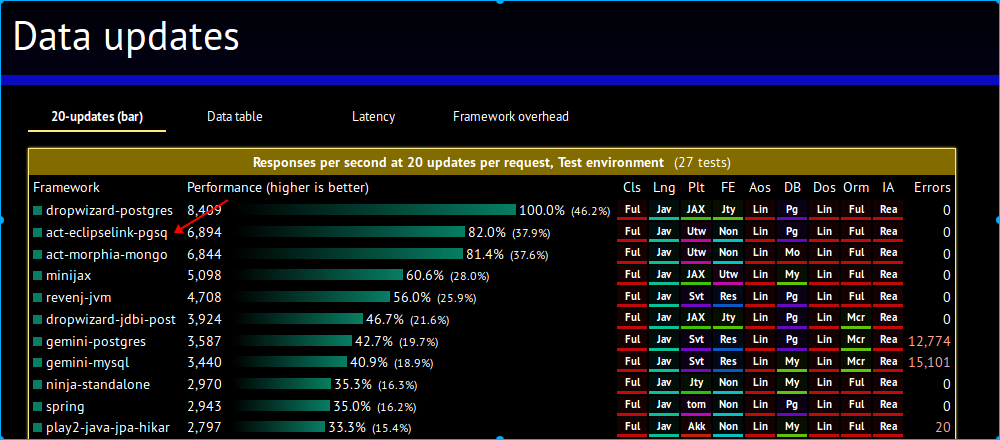This screenshot has height=440, width=1000.
Task: Click the Lng column header
Action: coord(664,187)
